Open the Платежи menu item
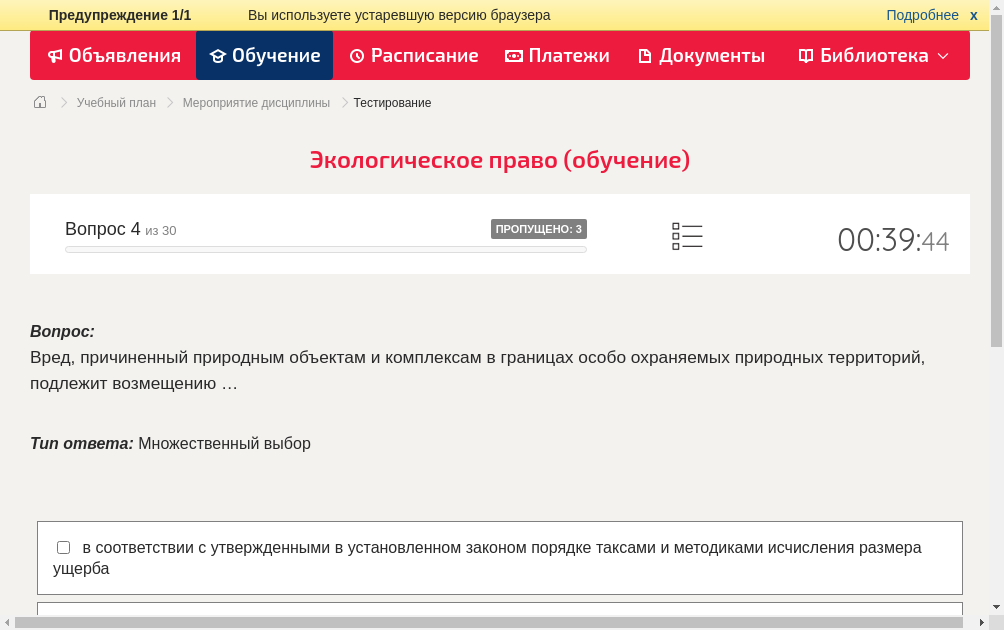Screen dimensions: 1004x630 pyautogui.click(x=556, y=55)
